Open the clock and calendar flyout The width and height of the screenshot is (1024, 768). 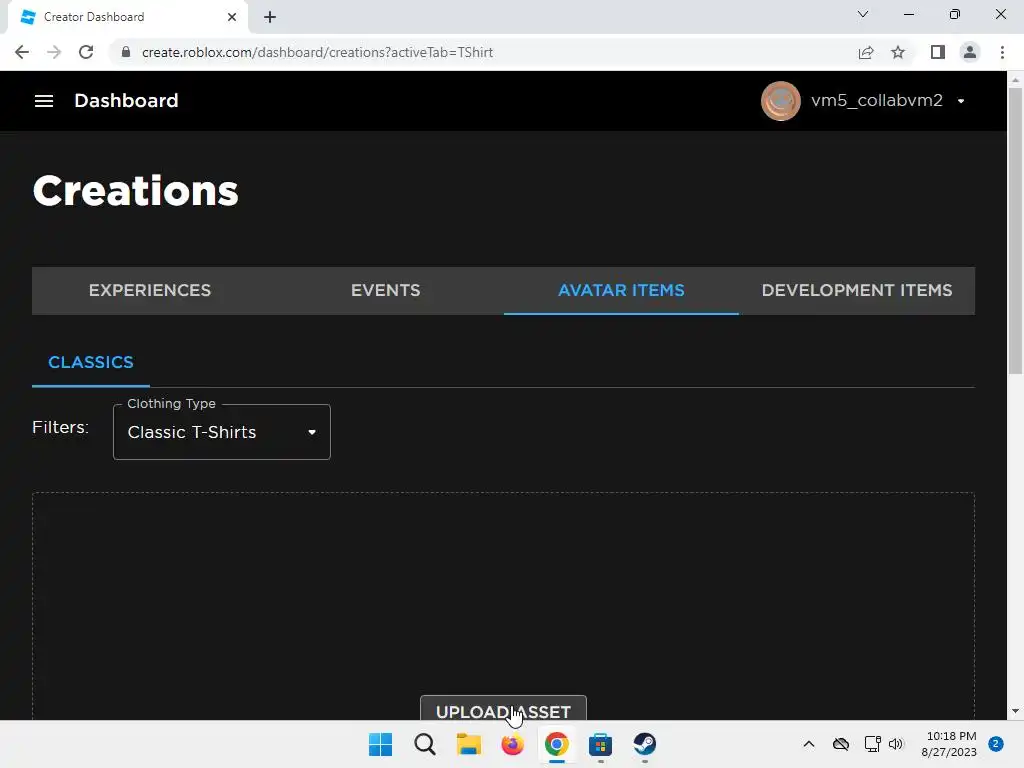949,744
